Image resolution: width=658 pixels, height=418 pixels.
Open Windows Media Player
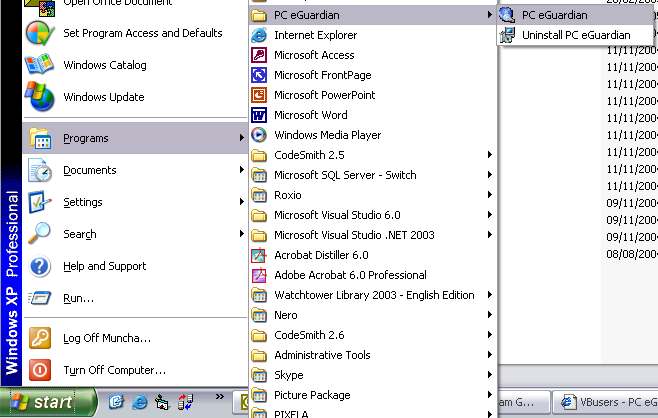pyautogui.click(x=327, y=135)
